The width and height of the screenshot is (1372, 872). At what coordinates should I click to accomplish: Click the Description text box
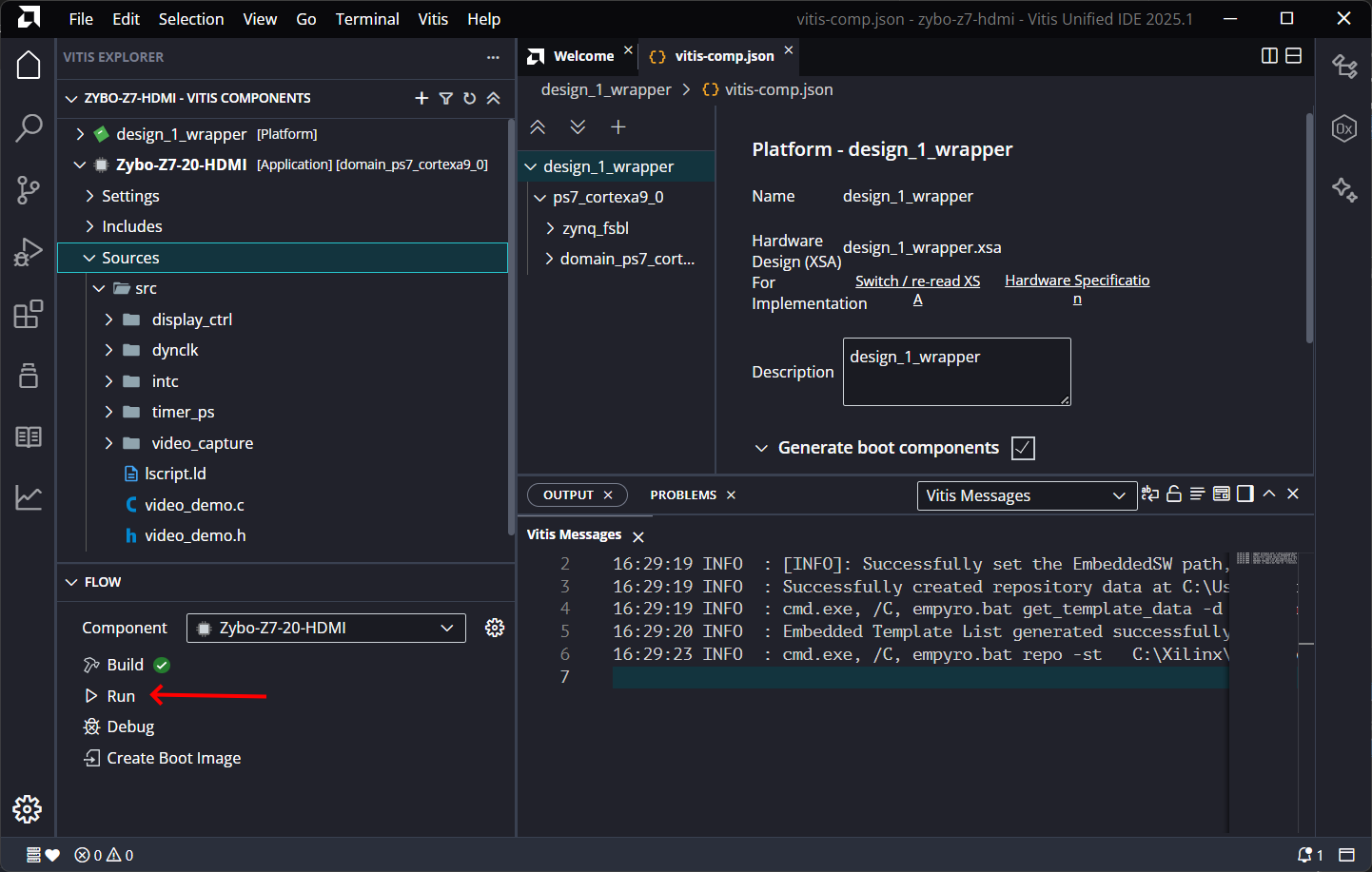pos(957,372)
